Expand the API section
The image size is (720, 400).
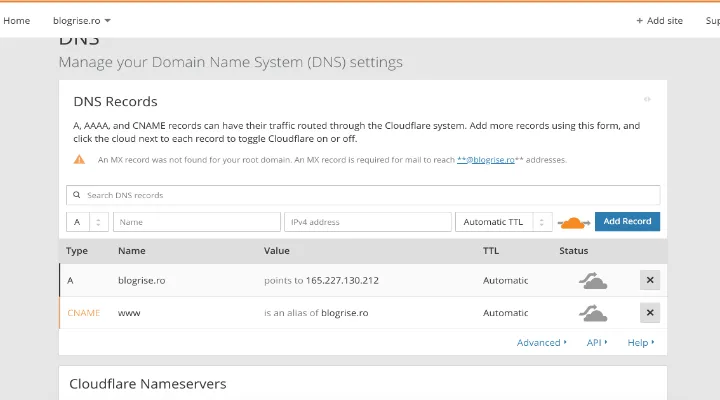click(x=597, y=343)
